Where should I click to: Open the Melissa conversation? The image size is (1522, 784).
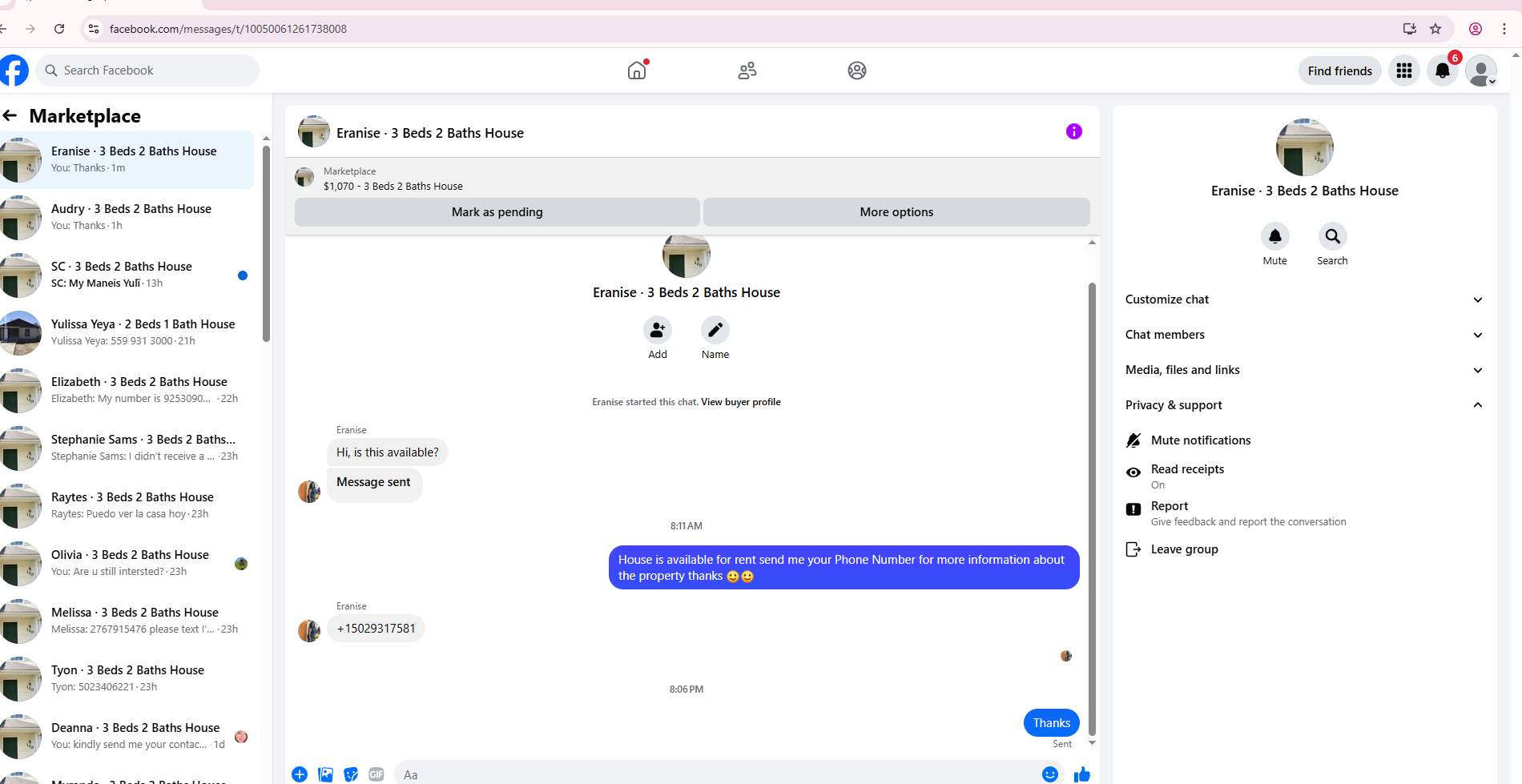(127, 621)
